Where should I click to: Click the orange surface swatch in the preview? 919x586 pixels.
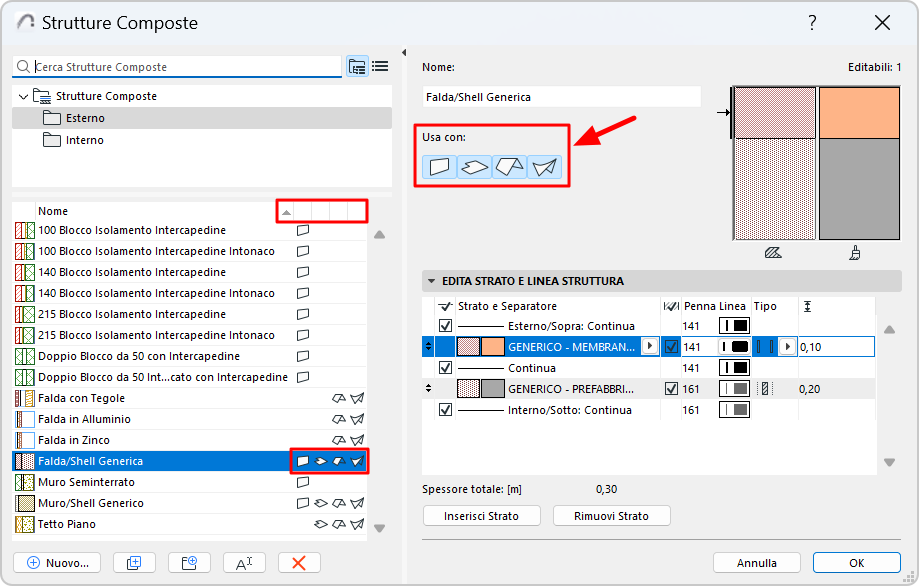pyautogui.click(x=859, y=113)
